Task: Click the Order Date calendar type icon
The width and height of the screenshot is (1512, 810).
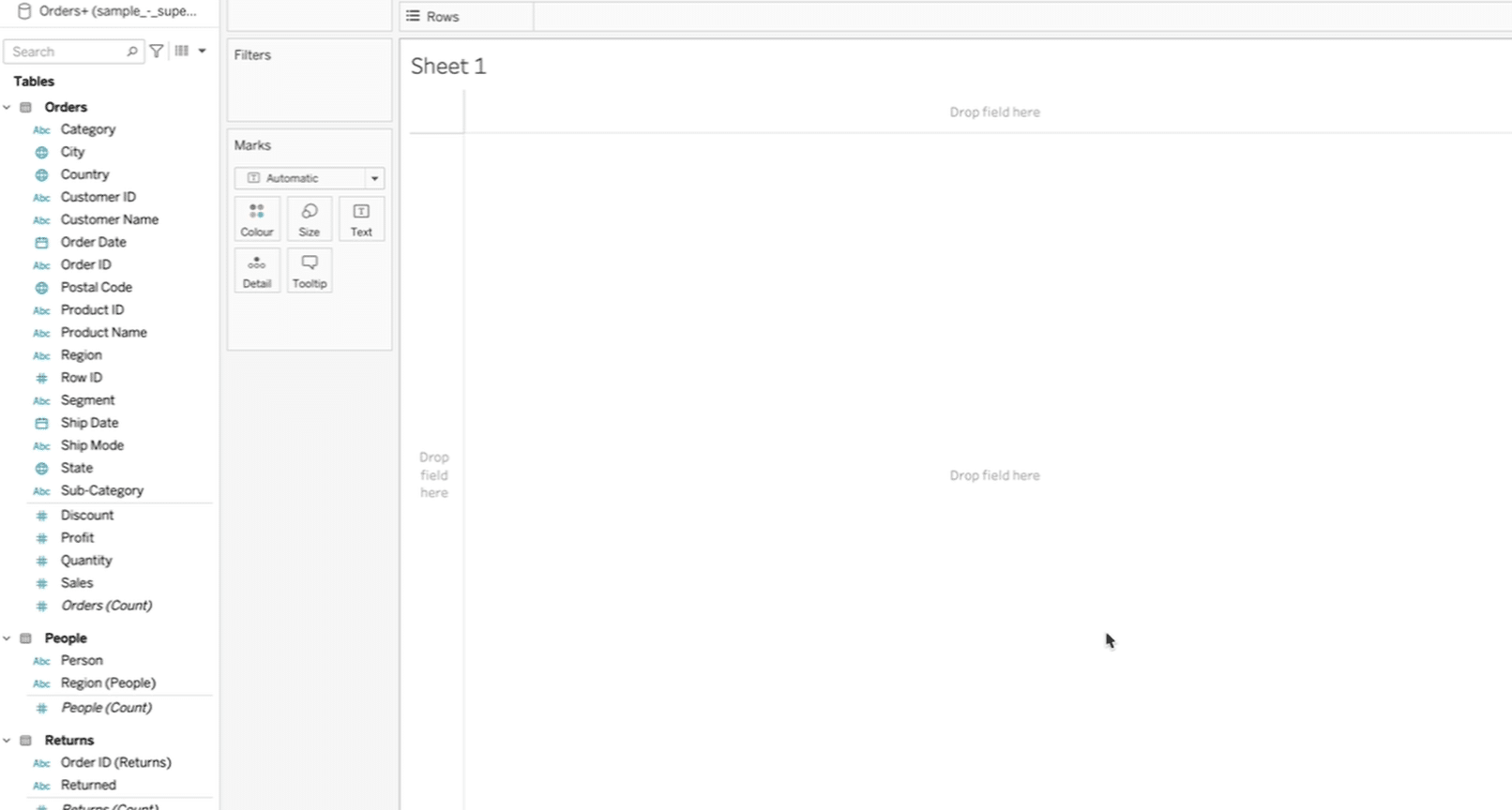Action: 41,243
